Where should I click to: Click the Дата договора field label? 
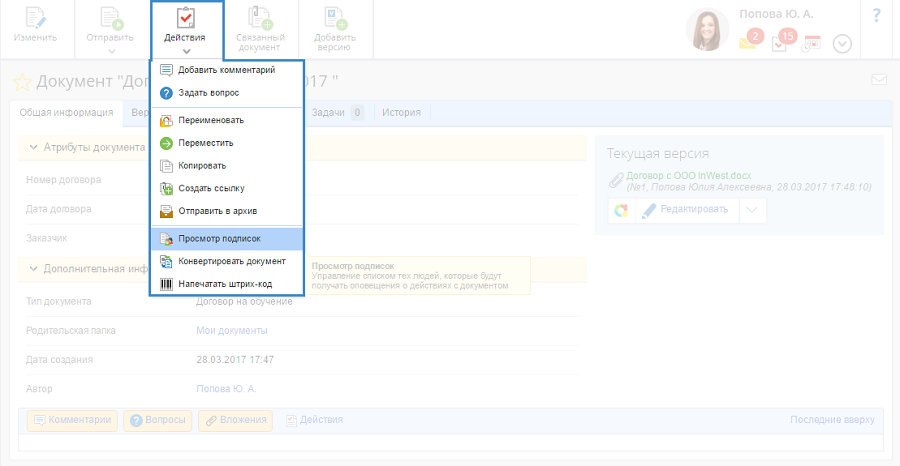(59, 209)
